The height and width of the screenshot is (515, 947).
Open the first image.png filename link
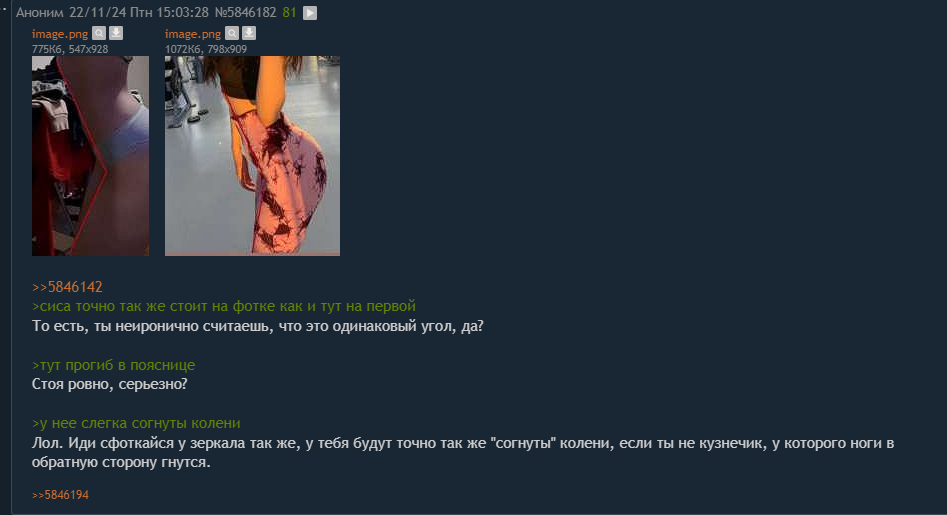tap(60, 34)
